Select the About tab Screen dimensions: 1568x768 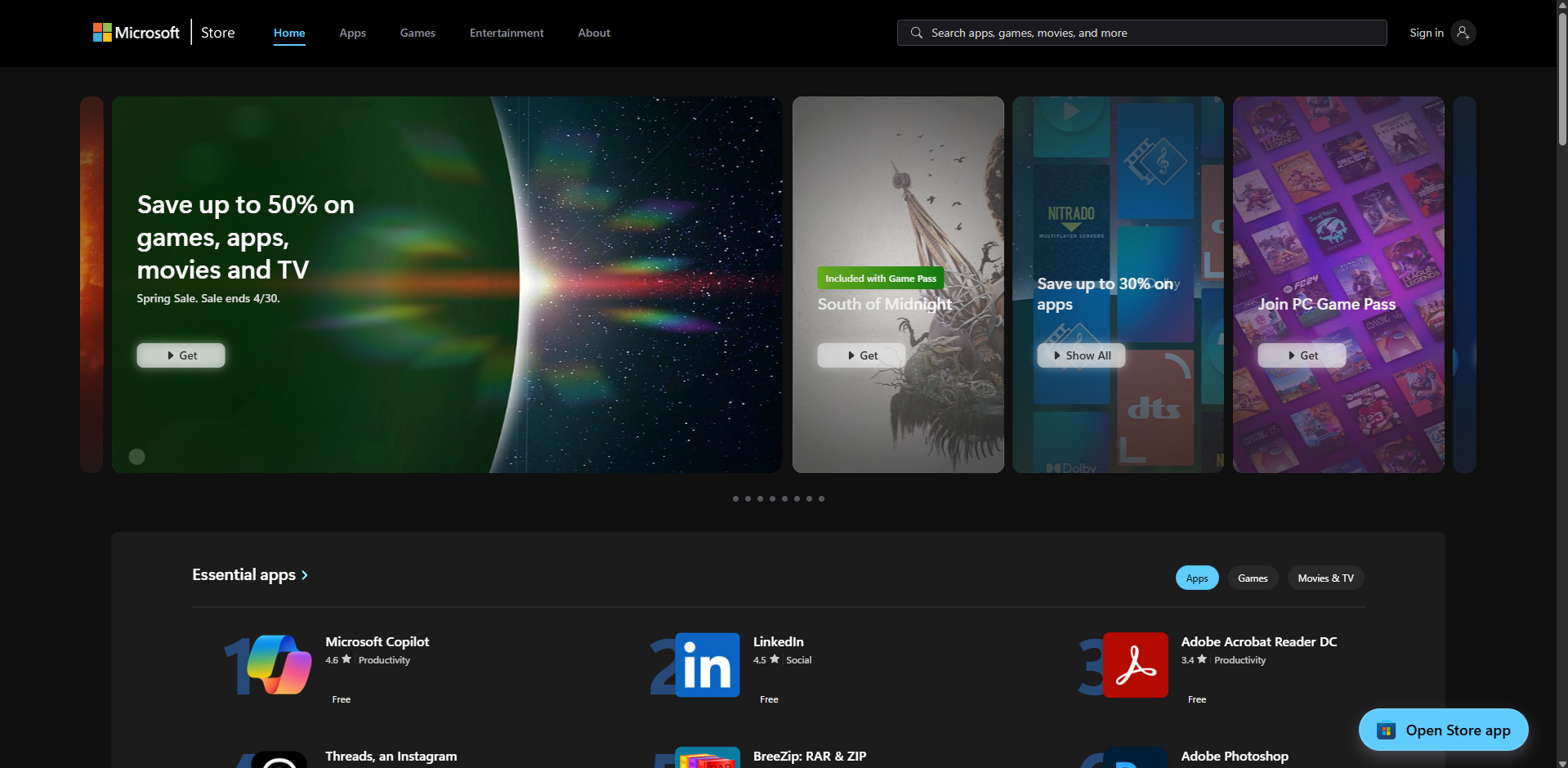594,33
